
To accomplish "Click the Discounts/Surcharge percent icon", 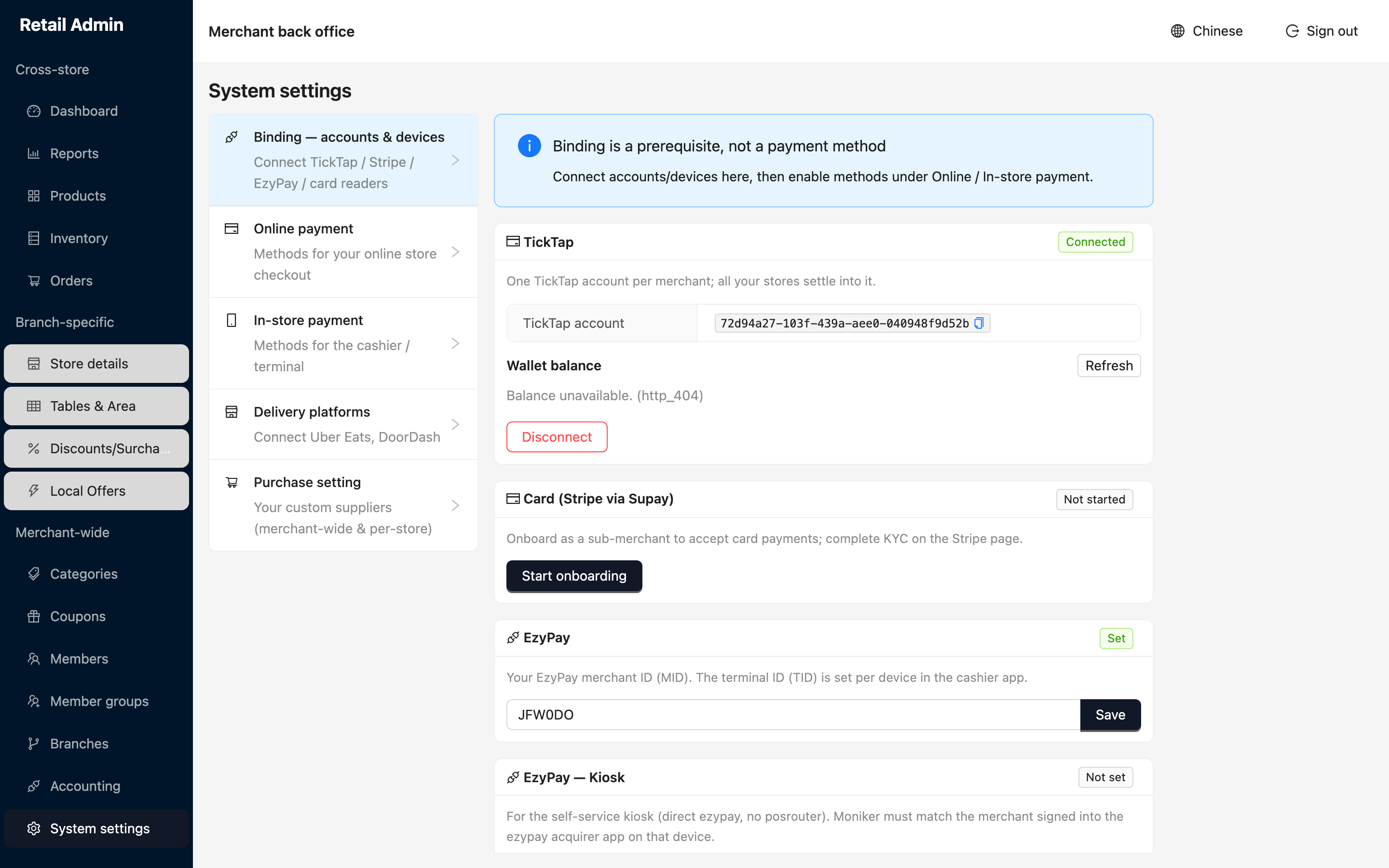I will [34, 448].
